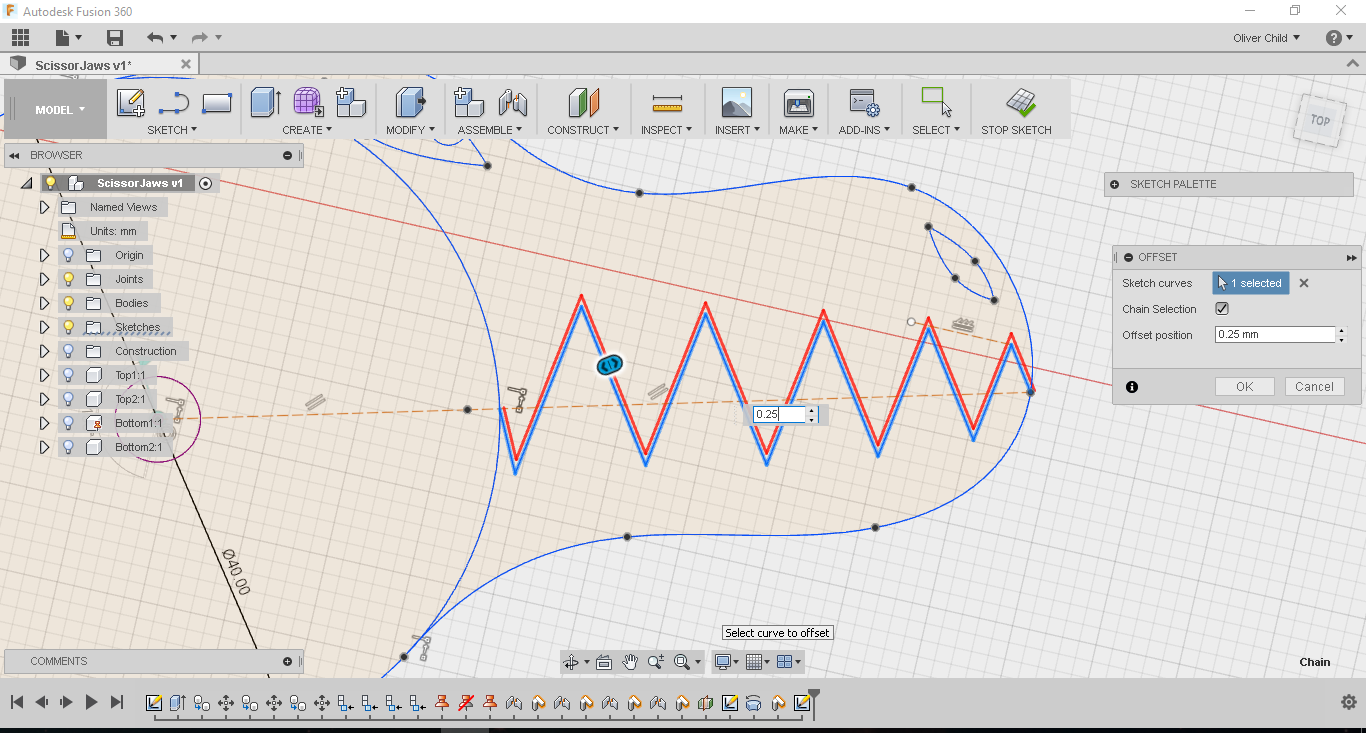This screenshot has width=1366, height=733.
Task: Toggle visibility bulb for Bodies folder
Action: pos(68,303)
